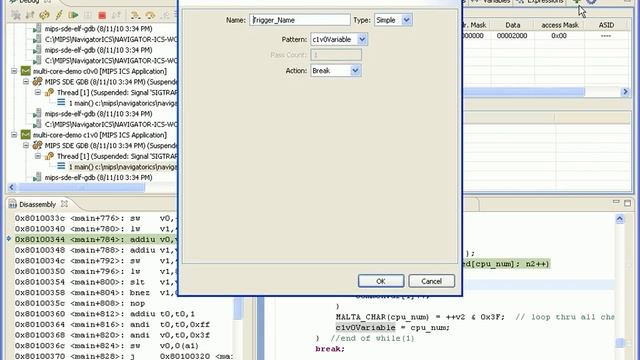Click the Data column header

512,25
